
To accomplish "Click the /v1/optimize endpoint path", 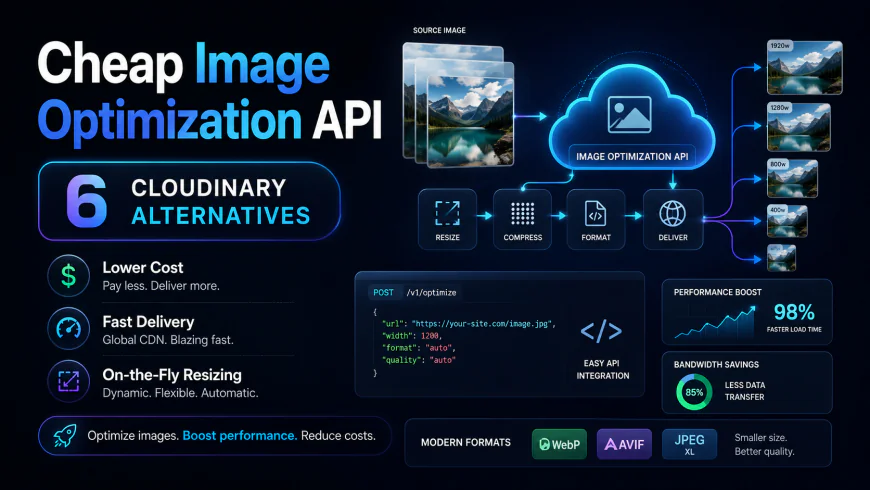I will point(431,292).
